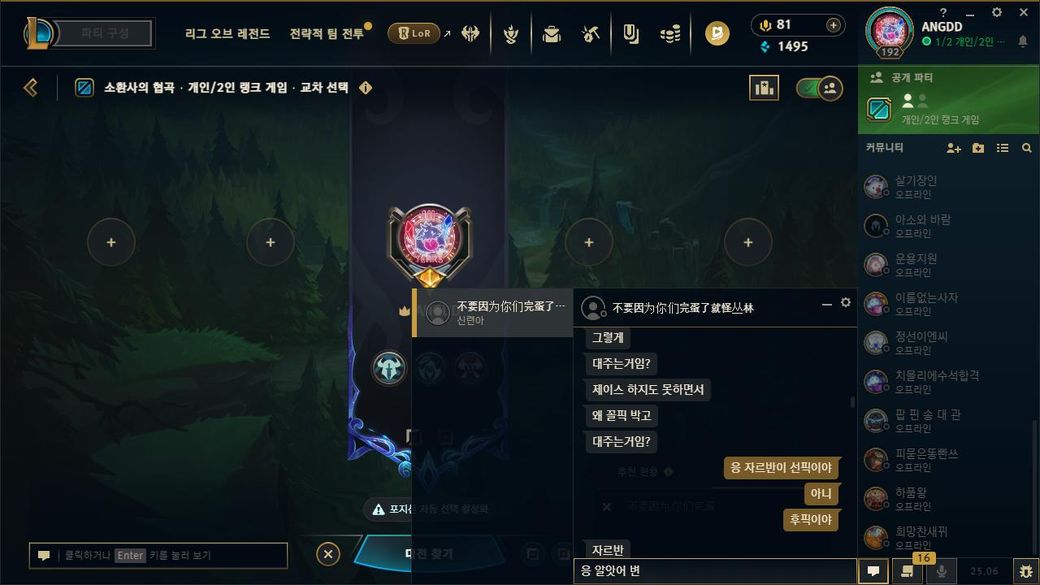The image size is (1040, 585).
Task: Click the add friend icon in 커뮤니티
Action: [x=954, y=148]
